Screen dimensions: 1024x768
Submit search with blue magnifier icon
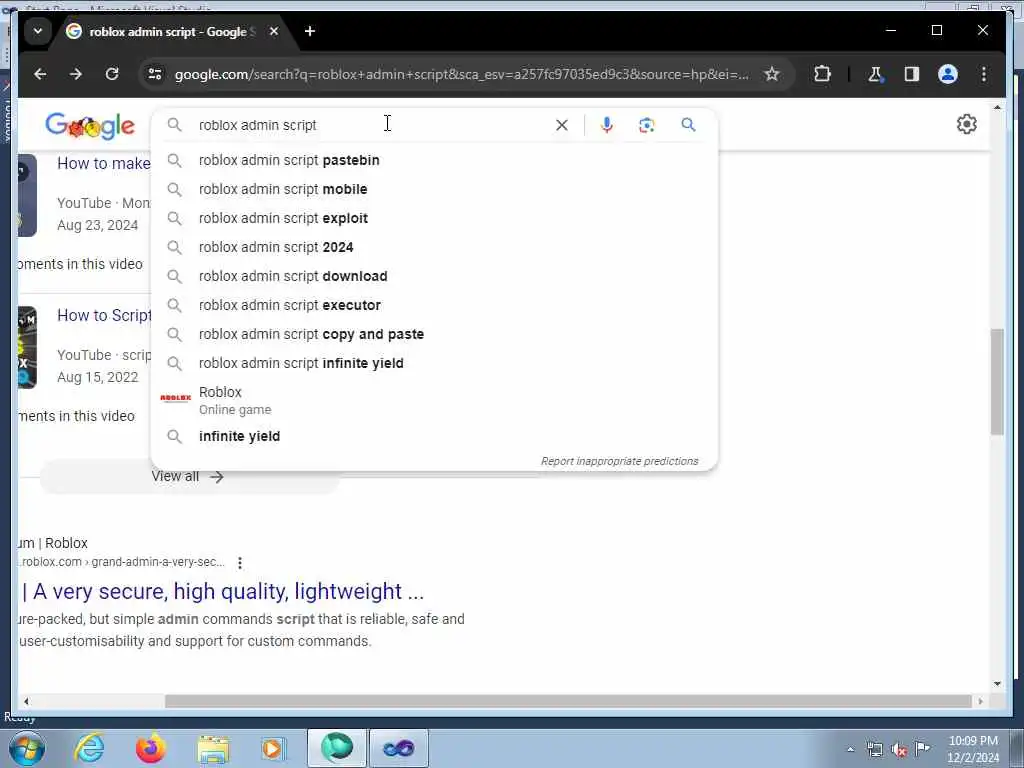point(688,124)
